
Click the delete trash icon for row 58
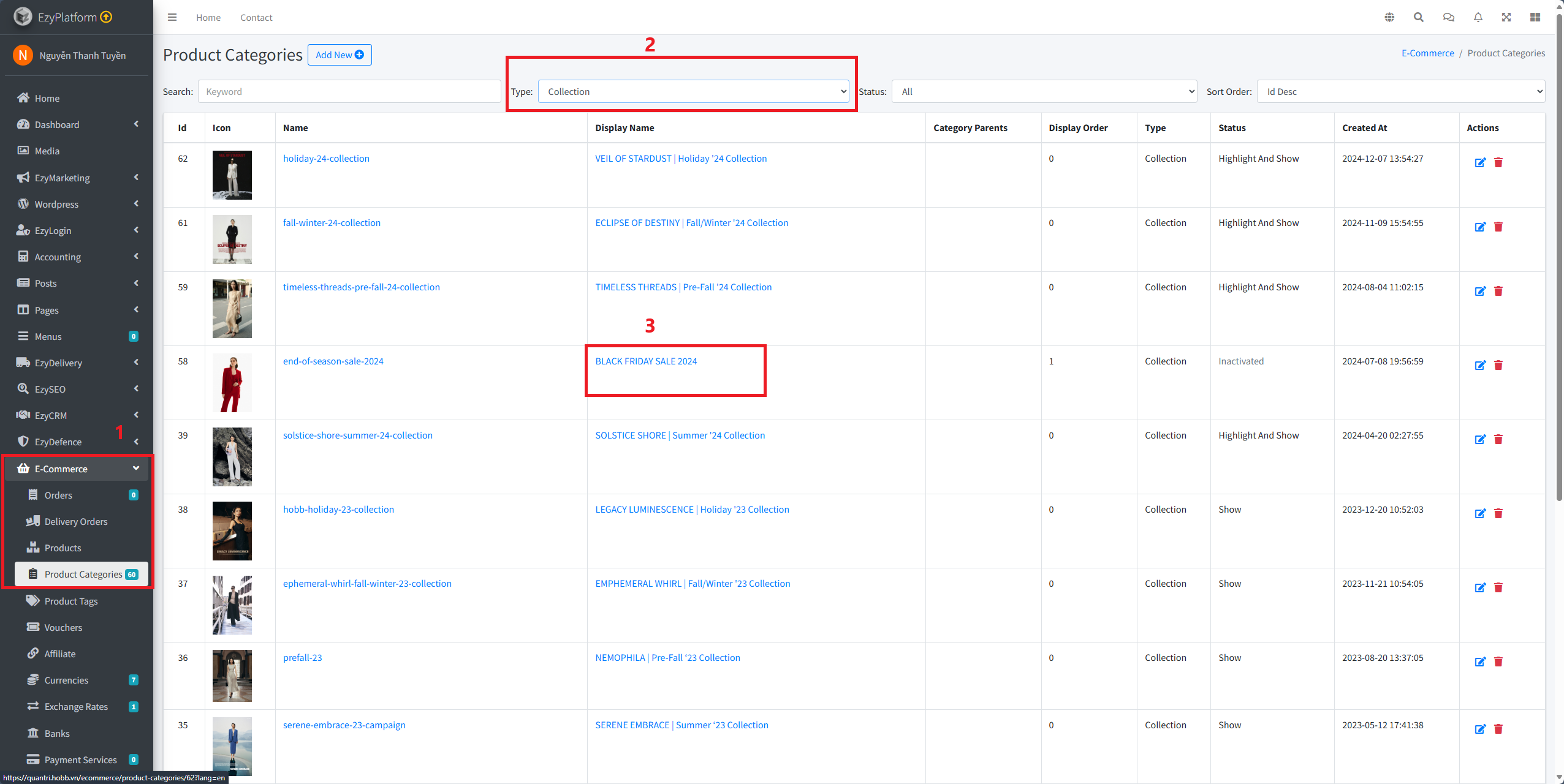[x=1498, y=365]
